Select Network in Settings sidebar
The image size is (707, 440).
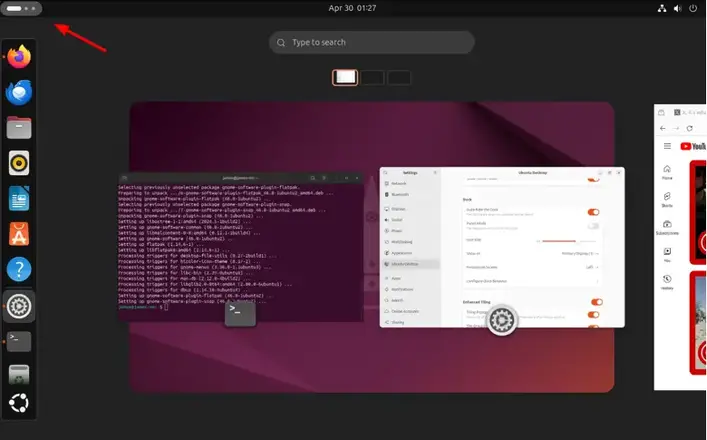[x=410, y=183]
